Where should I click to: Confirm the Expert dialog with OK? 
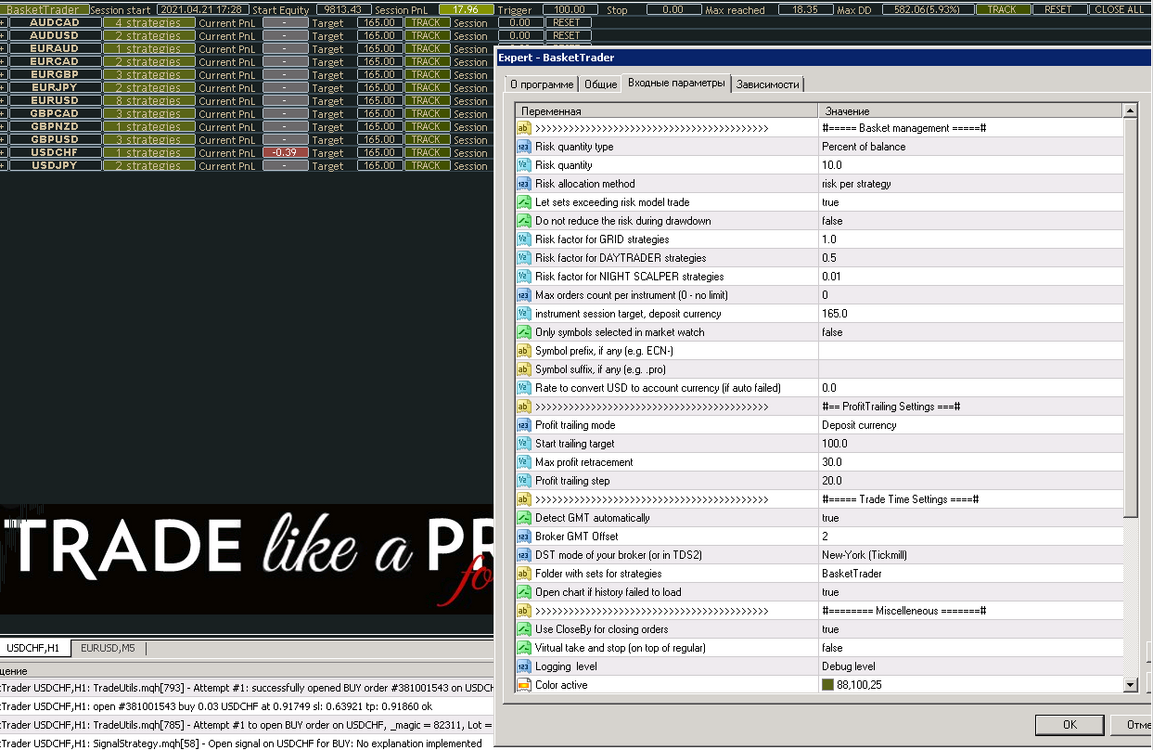pos(1069,724)
